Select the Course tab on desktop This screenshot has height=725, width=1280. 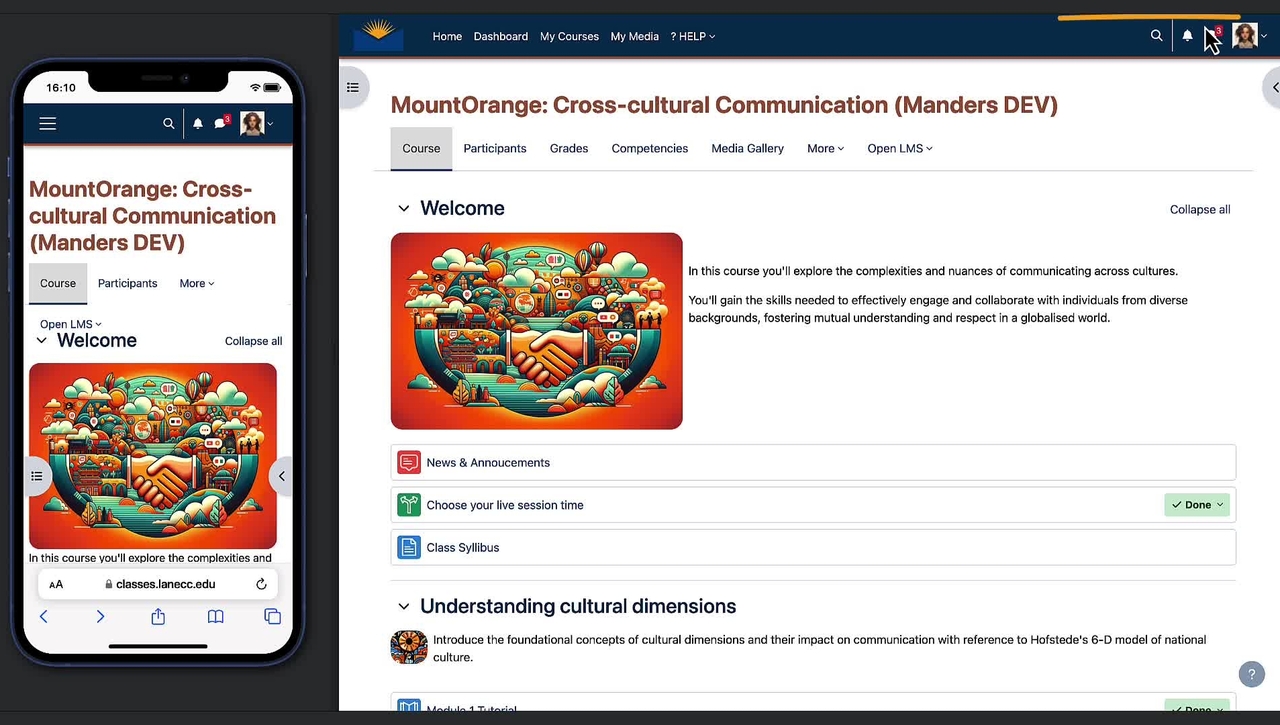[x=421, y=148]
